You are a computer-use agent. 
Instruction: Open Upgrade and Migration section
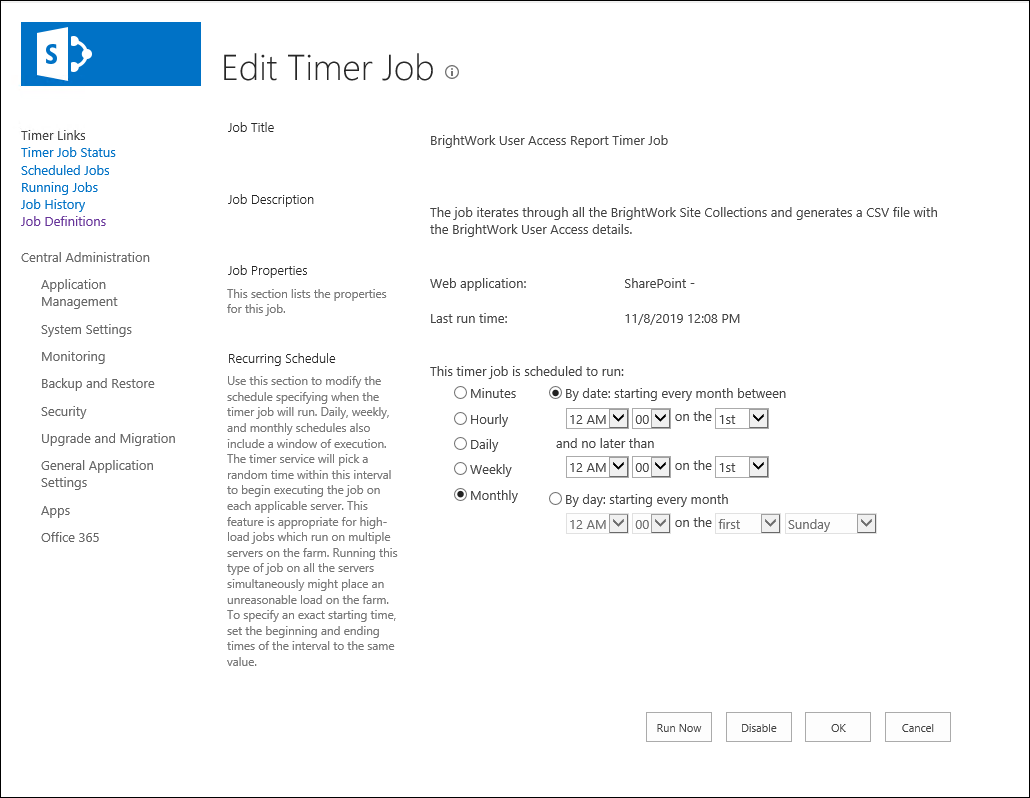point(108,438)
